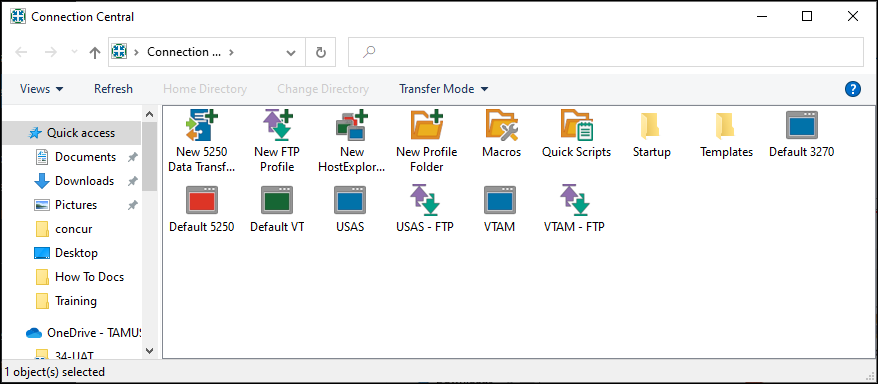Click the New Profile Folder icon
878x384 pixels.
(x=427, y=125)
